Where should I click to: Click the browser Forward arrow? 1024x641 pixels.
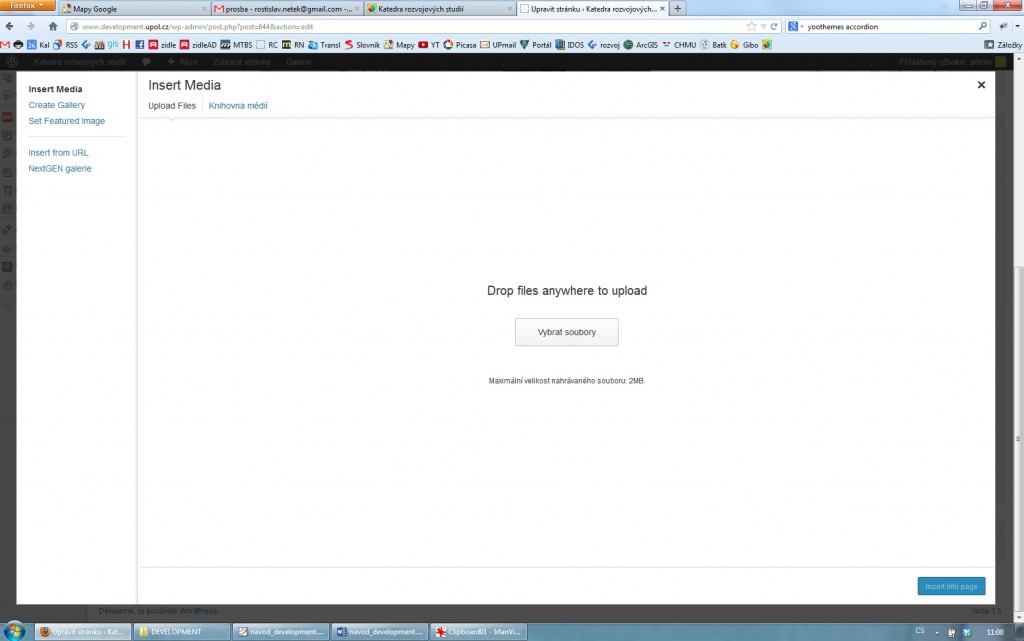pyautogui.click(x=31, y=26)
